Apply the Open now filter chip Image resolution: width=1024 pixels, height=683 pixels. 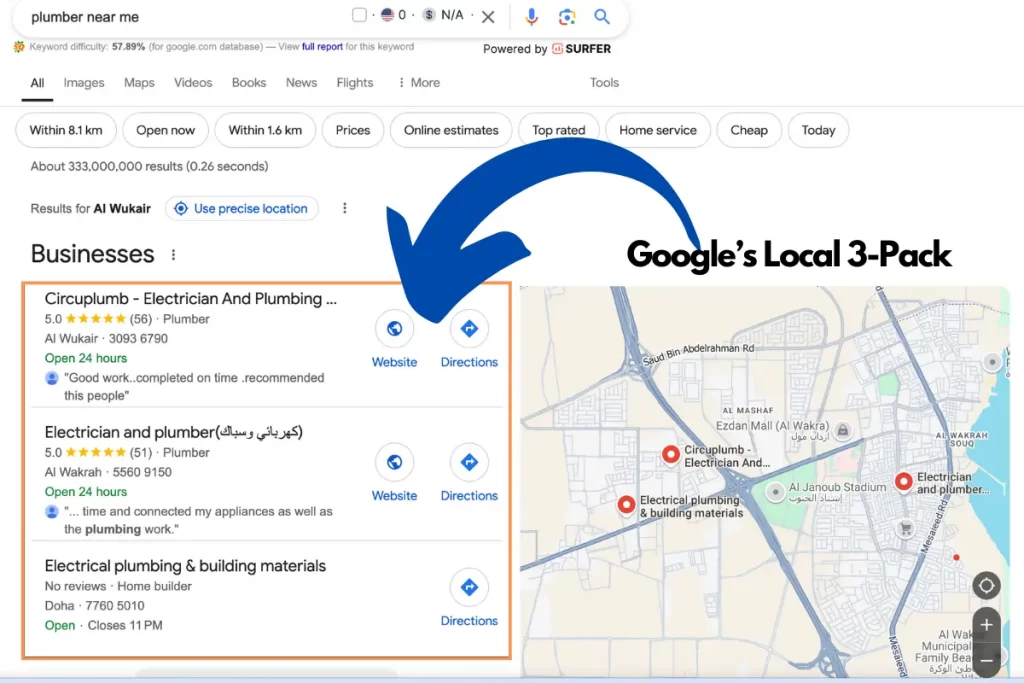coord(165,130)
